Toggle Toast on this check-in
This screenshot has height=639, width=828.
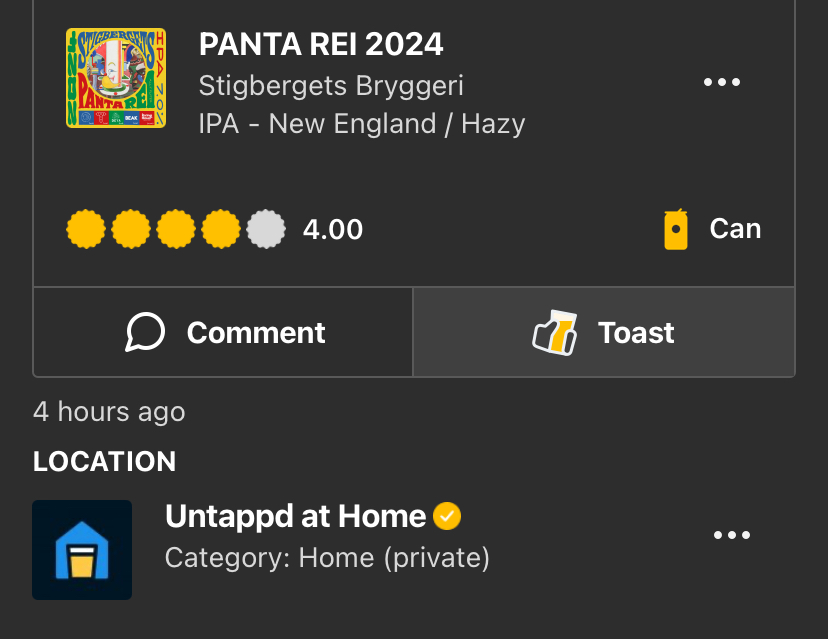(x=604, y=333)
